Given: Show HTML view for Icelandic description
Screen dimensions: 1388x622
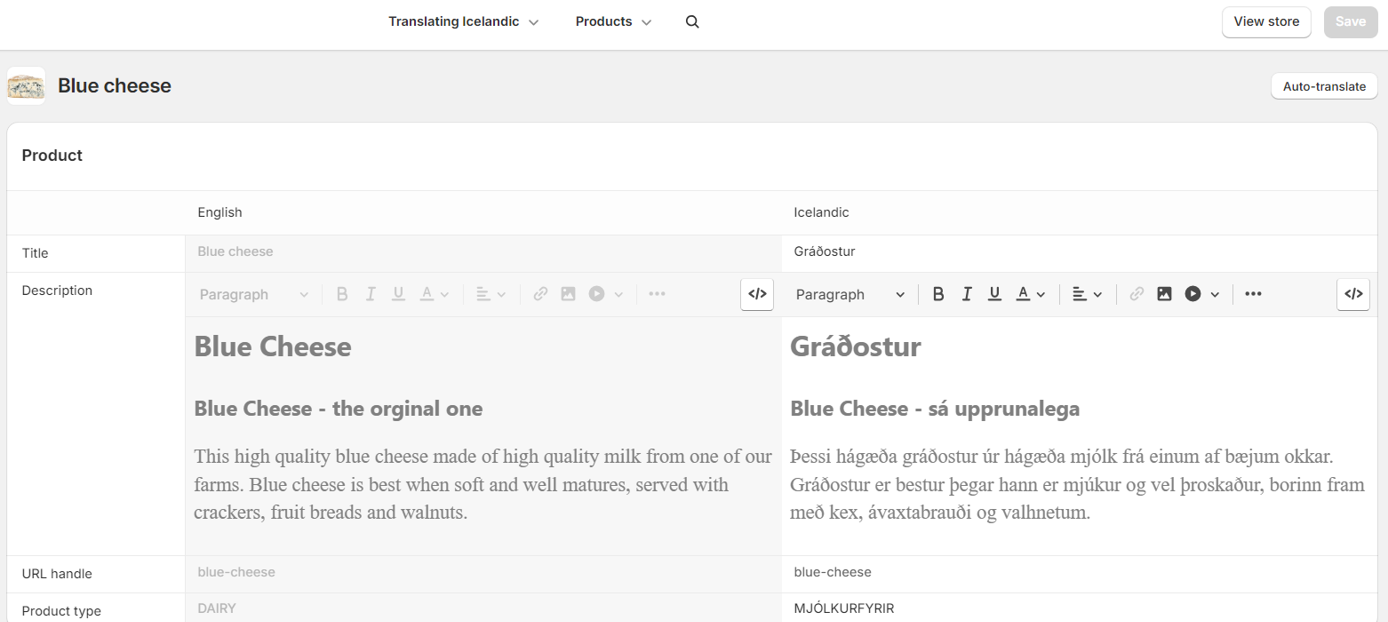Looking at the screenshot, I should [1353, 294].
